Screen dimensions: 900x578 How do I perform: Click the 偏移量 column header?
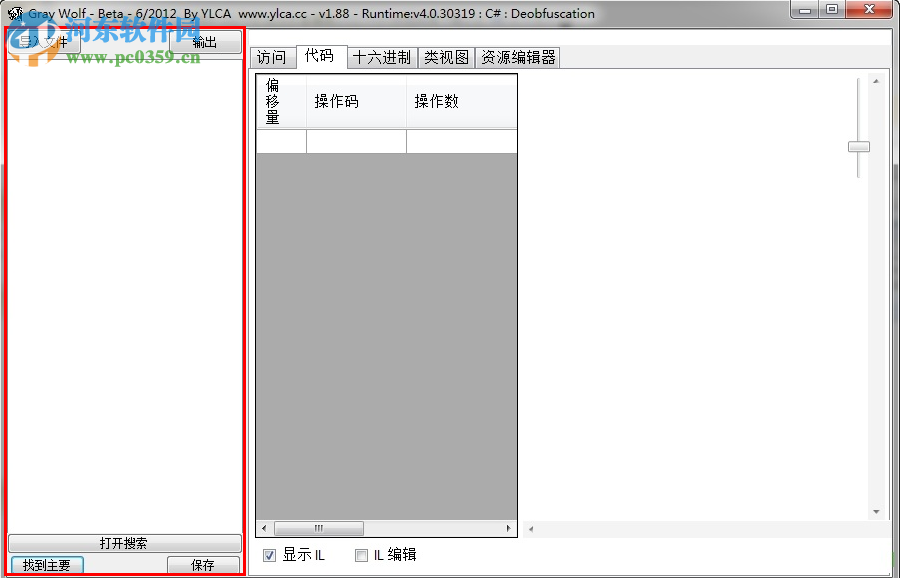pyautogui.click(x=281, y=101)
